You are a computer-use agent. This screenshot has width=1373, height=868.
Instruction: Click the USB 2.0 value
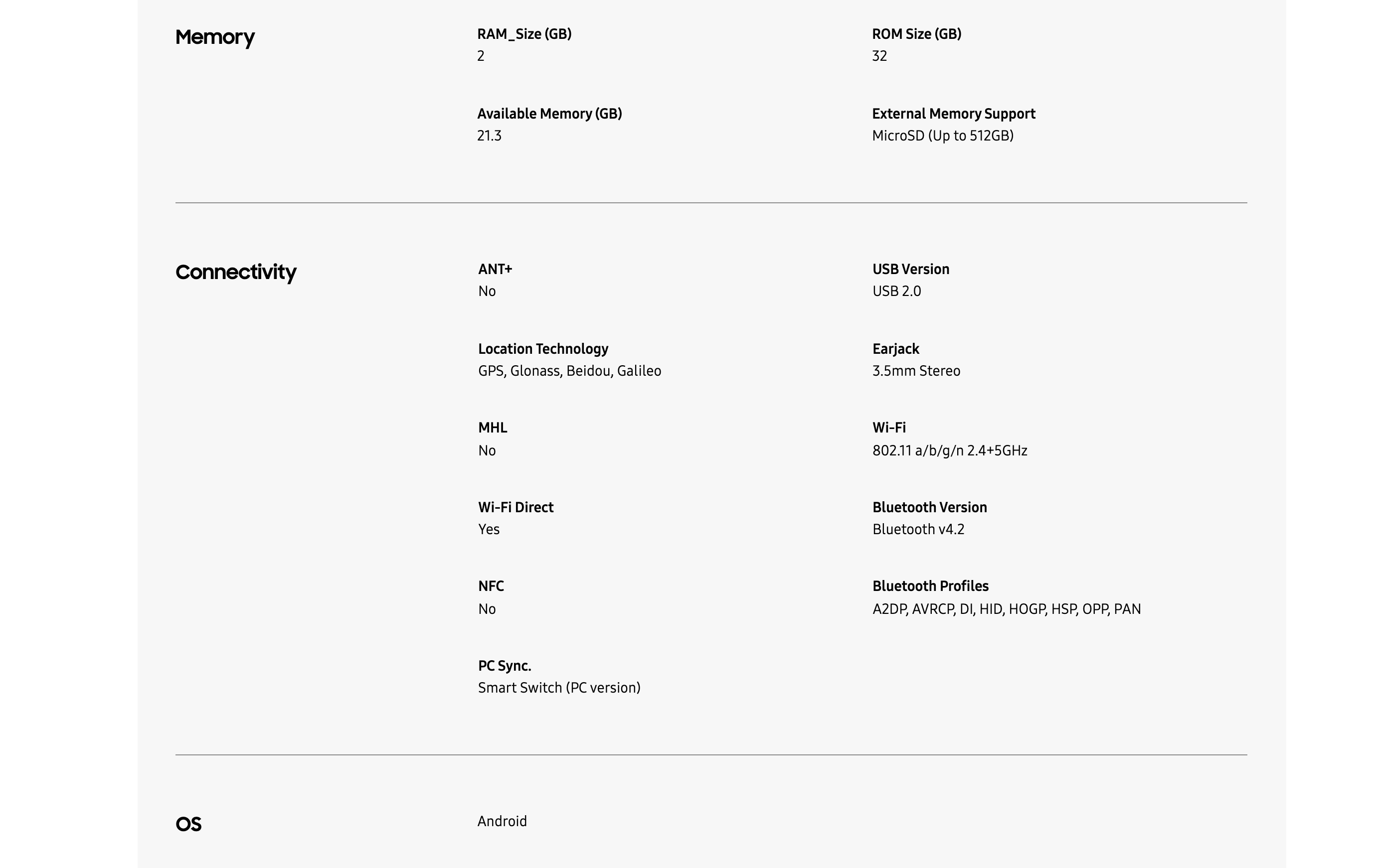(x=896, y=291)
